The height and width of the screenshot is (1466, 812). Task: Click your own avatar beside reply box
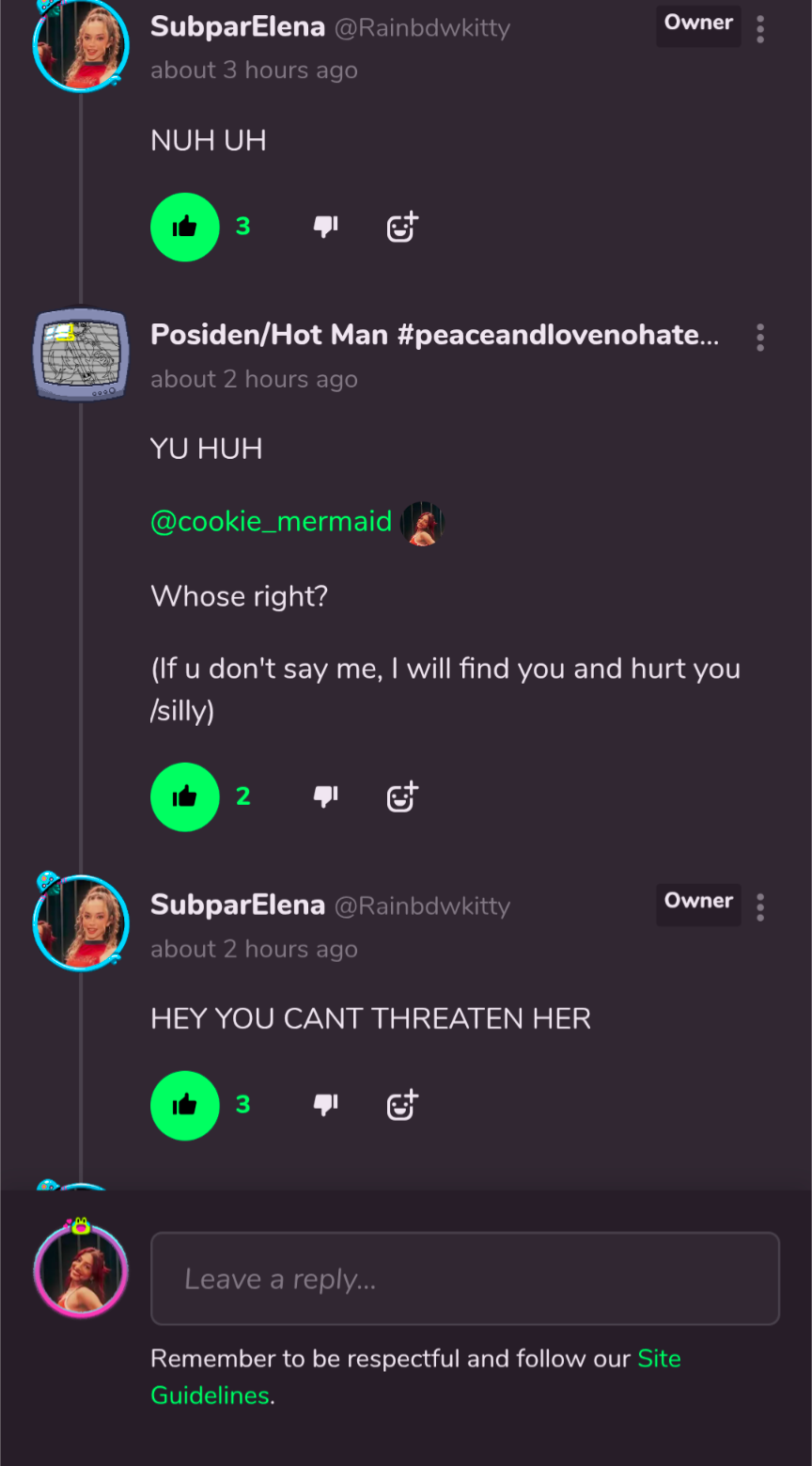[x=81, y=1270]
